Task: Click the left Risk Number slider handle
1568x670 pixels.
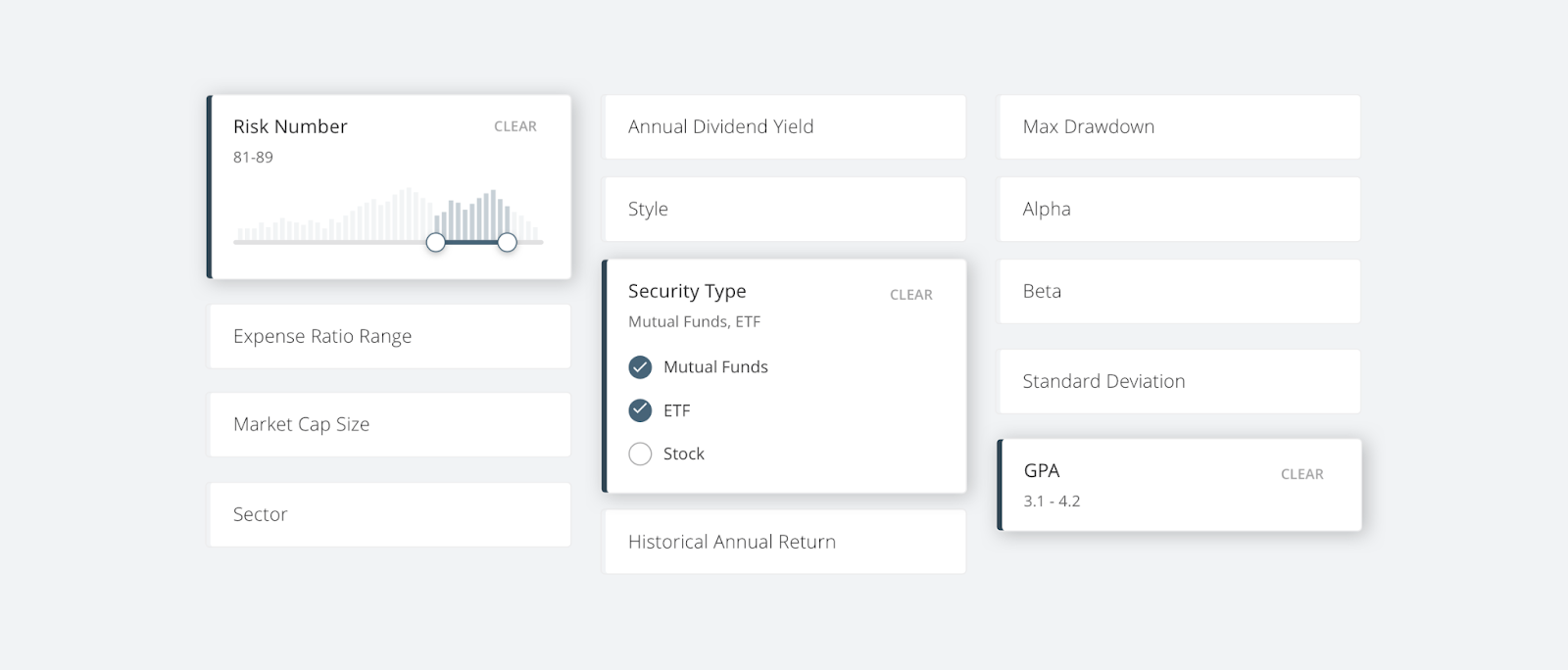Action: pos(436,242)
